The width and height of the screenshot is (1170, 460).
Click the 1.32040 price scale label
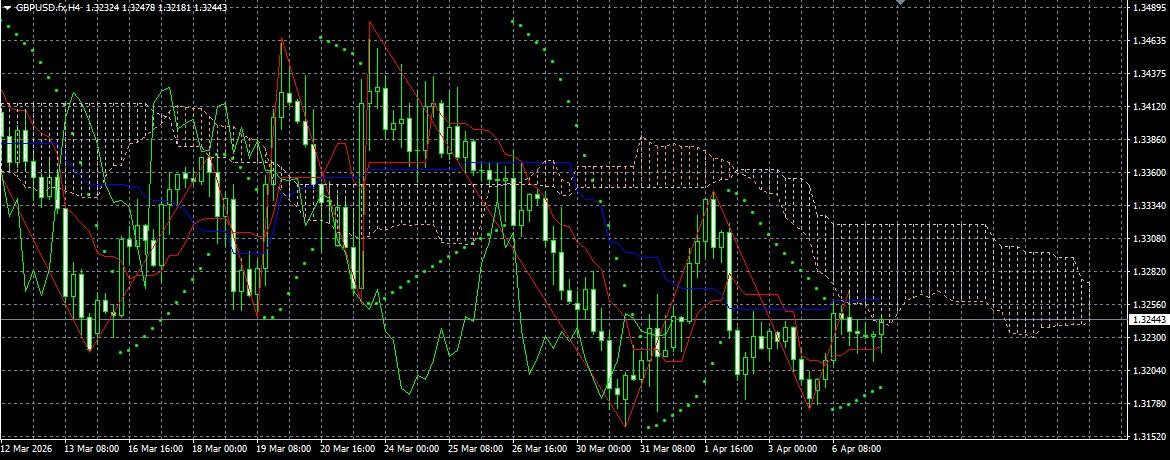(1149, 371)
